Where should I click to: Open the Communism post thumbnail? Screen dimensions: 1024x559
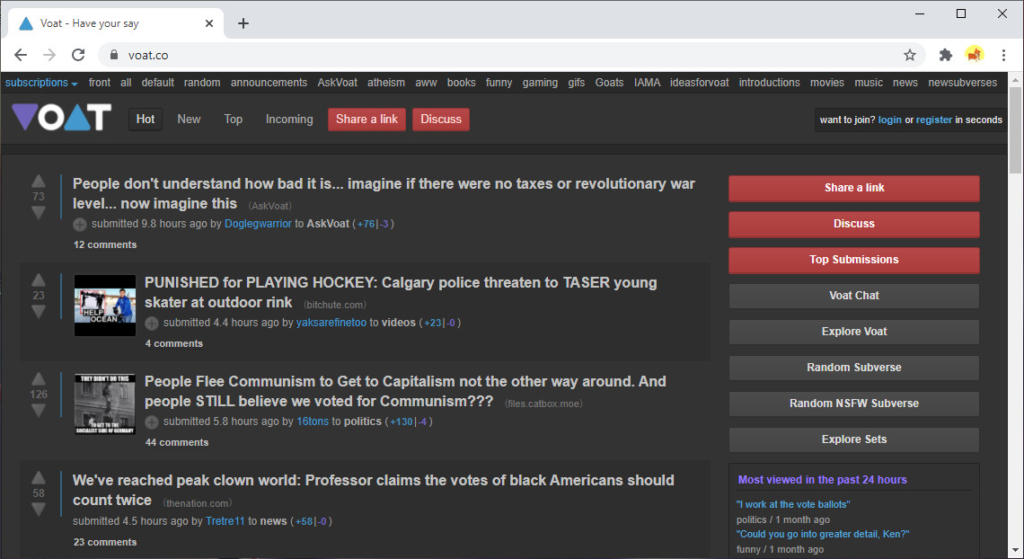pos(105,404)
